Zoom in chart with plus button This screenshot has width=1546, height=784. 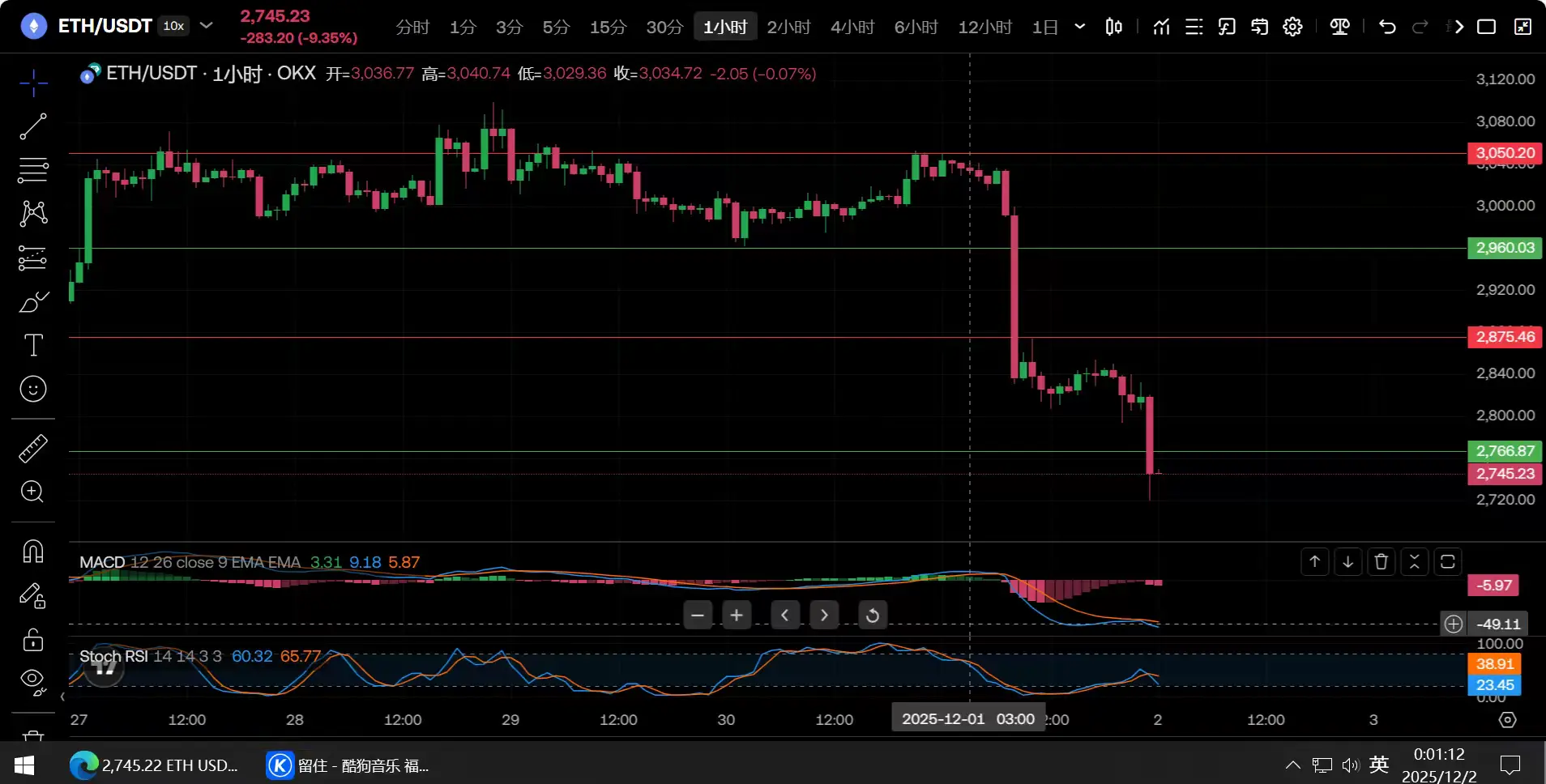737,616
